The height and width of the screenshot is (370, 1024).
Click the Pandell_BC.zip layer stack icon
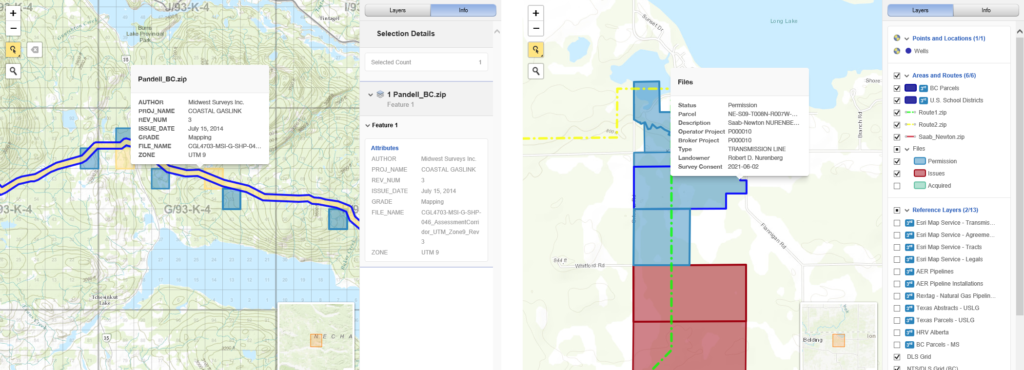tap(380, 95)
